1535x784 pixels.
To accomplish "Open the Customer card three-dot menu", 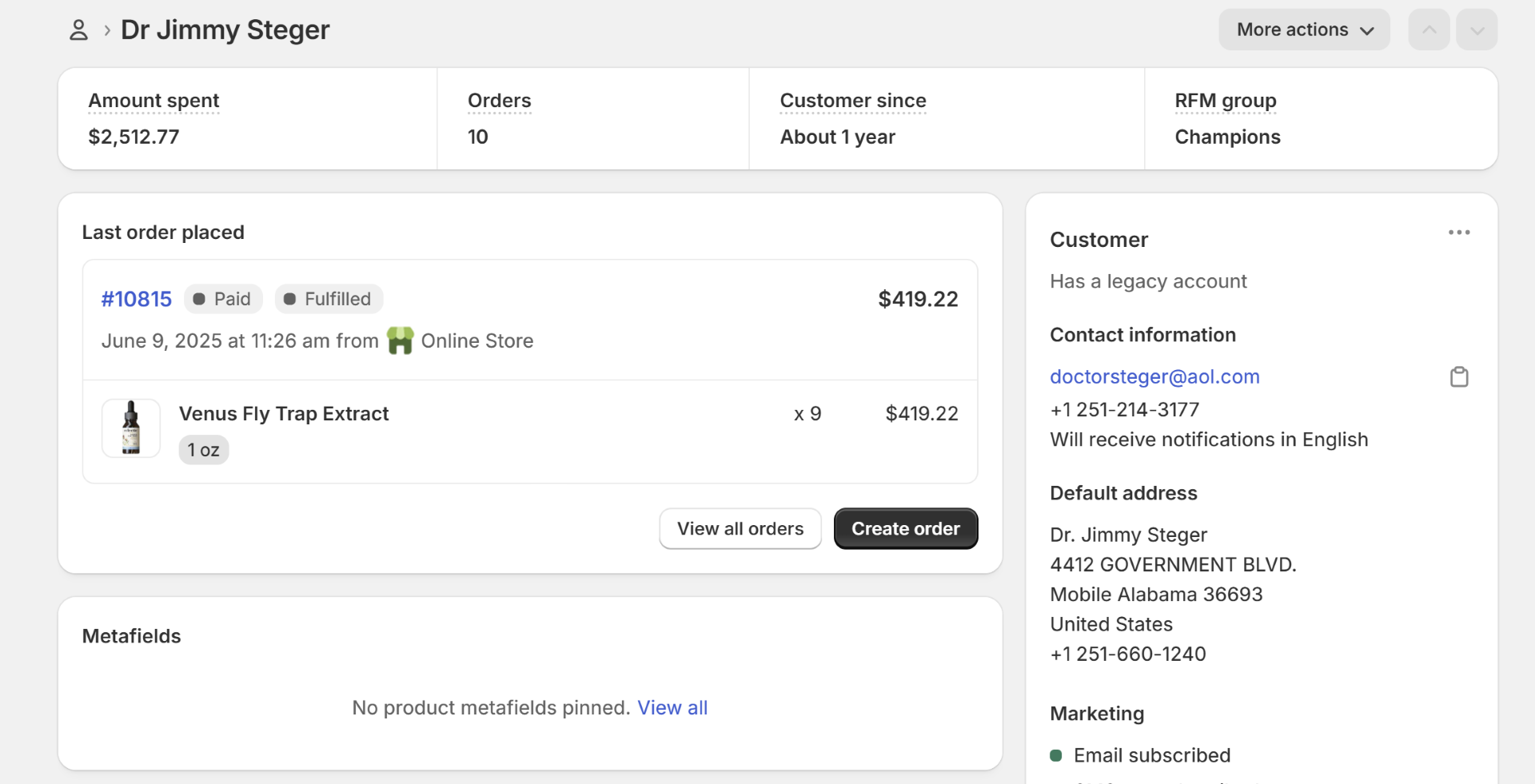I will (x=1459, y=233).
